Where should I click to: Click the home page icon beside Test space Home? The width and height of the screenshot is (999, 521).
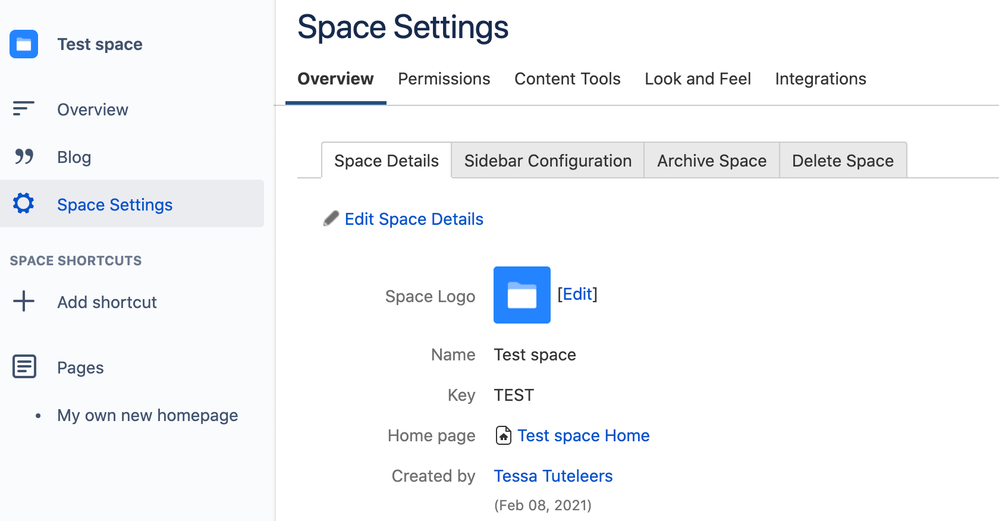tap(504, 436)
